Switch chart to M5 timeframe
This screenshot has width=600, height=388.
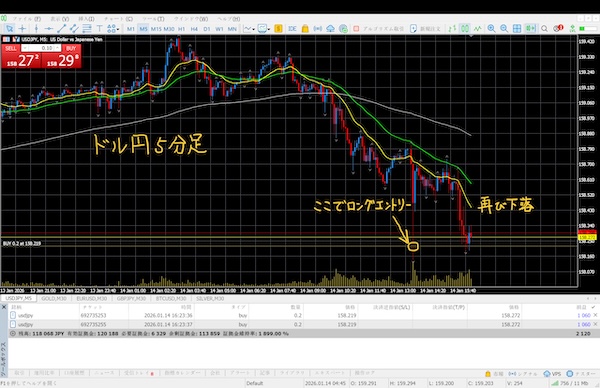click(143, 29)
